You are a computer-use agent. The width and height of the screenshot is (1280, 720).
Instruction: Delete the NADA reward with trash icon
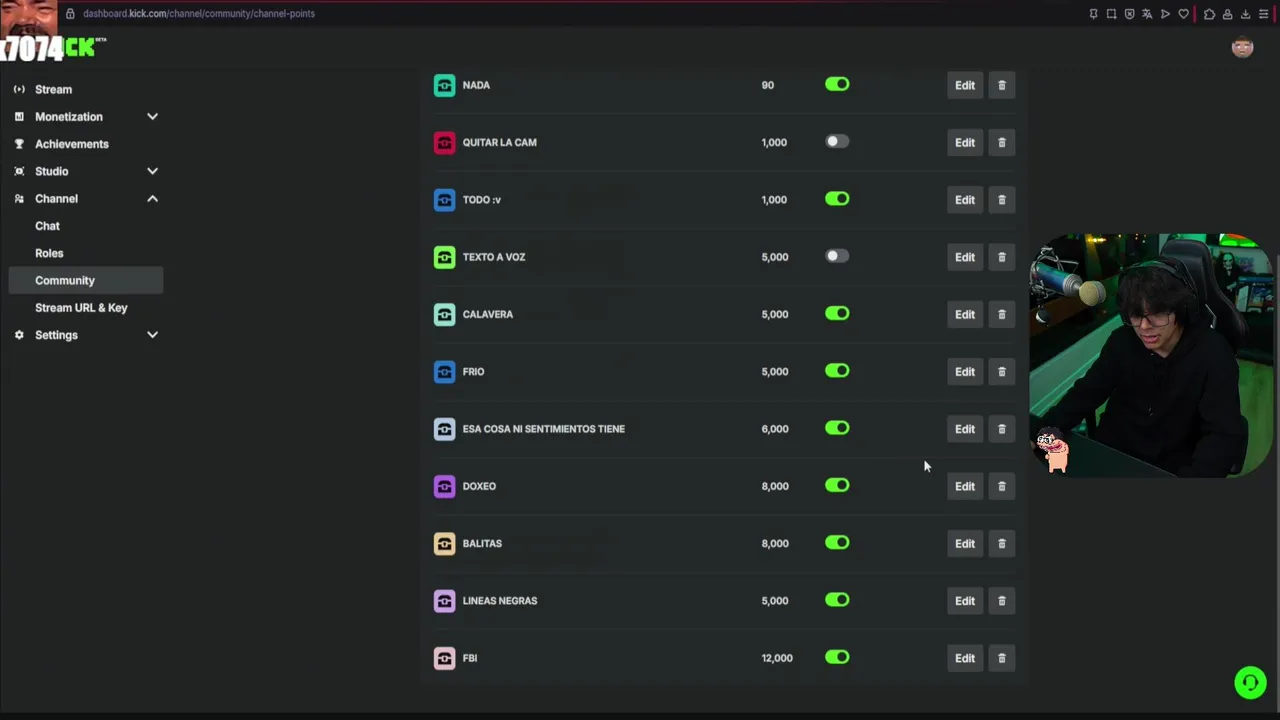click(1001, 85)
